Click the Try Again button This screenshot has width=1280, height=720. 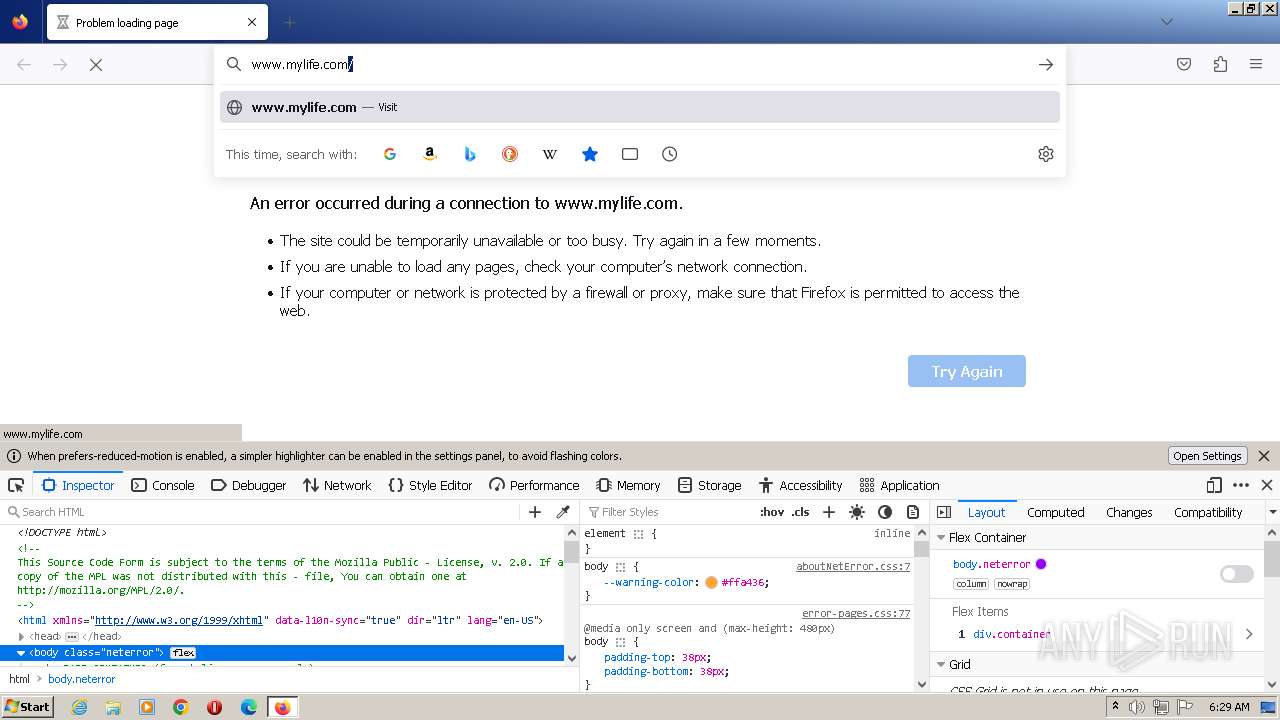pyautogui.click(x=967, y=371)
